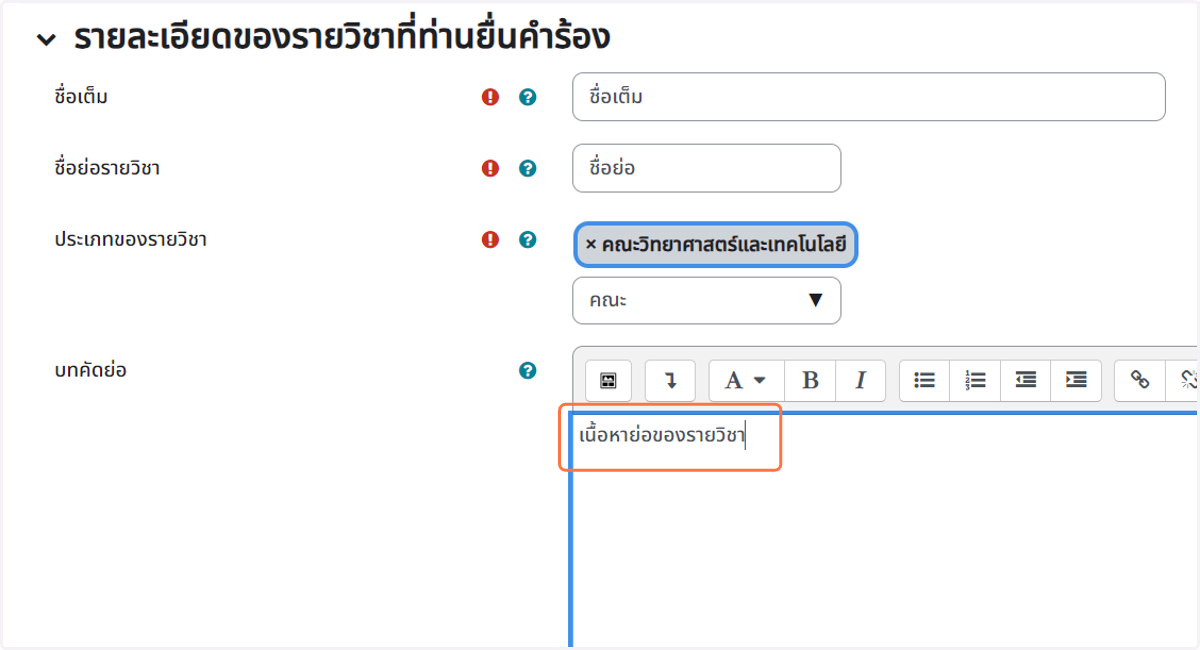Click the required icon beside ชื่อเต็ม
Image resolution: width=1200 pixels, height=650 pixels.
(x=490, y=97)
